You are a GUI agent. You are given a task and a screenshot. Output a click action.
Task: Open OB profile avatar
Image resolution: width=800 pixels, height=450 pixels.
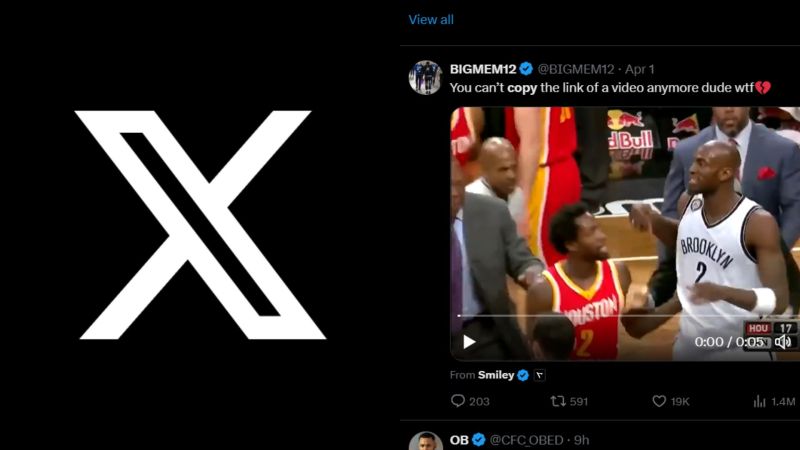pos(426,441)
